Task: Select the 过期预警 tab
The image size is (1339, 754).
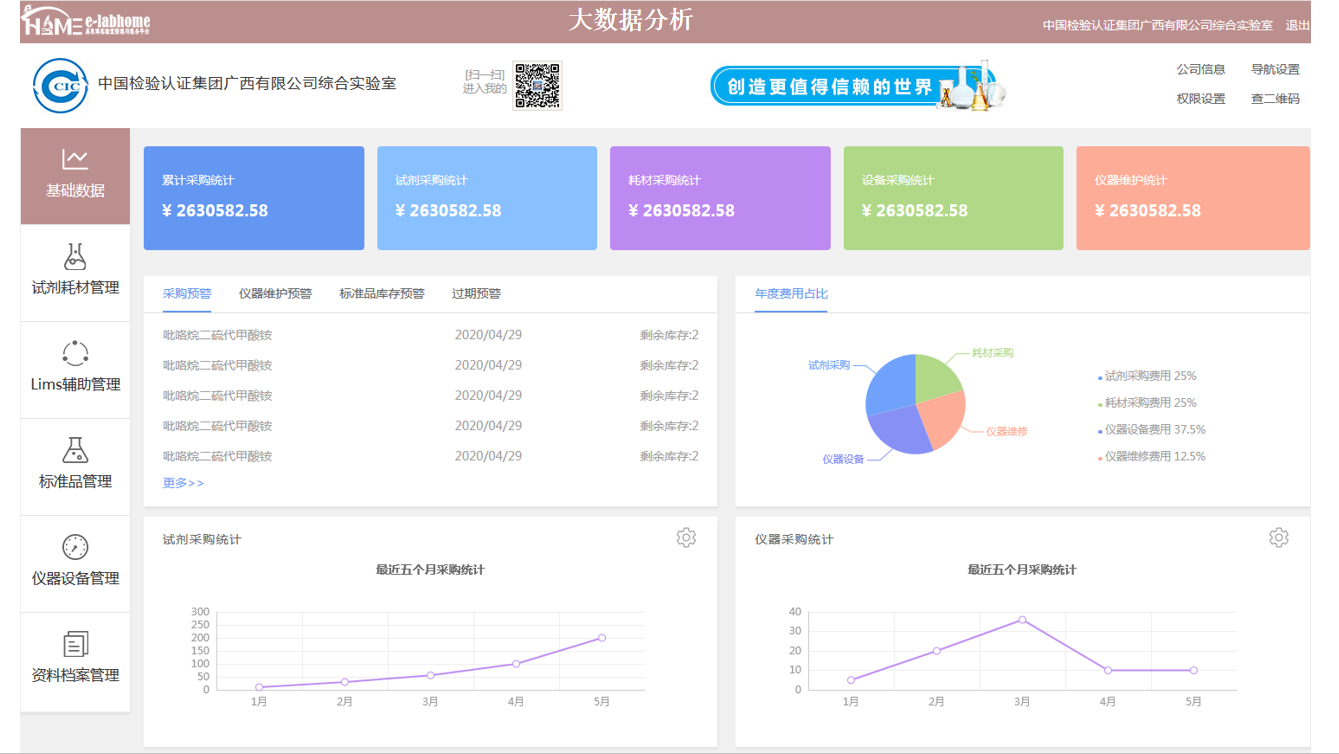Action: 476,294
